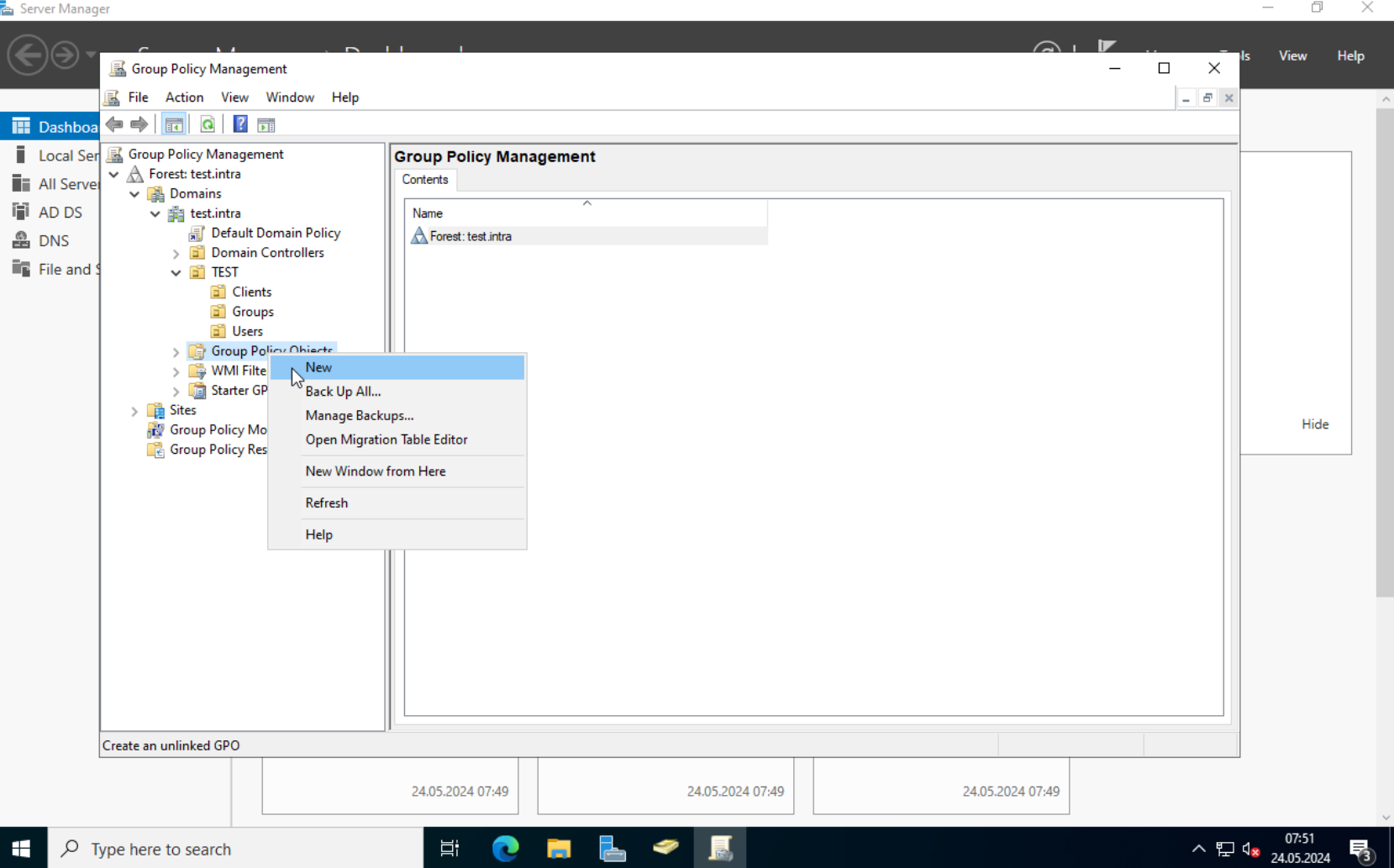Open the Window menu in GPM
The height and width of the screenshot is (868, 1394).
pos(290,97)
